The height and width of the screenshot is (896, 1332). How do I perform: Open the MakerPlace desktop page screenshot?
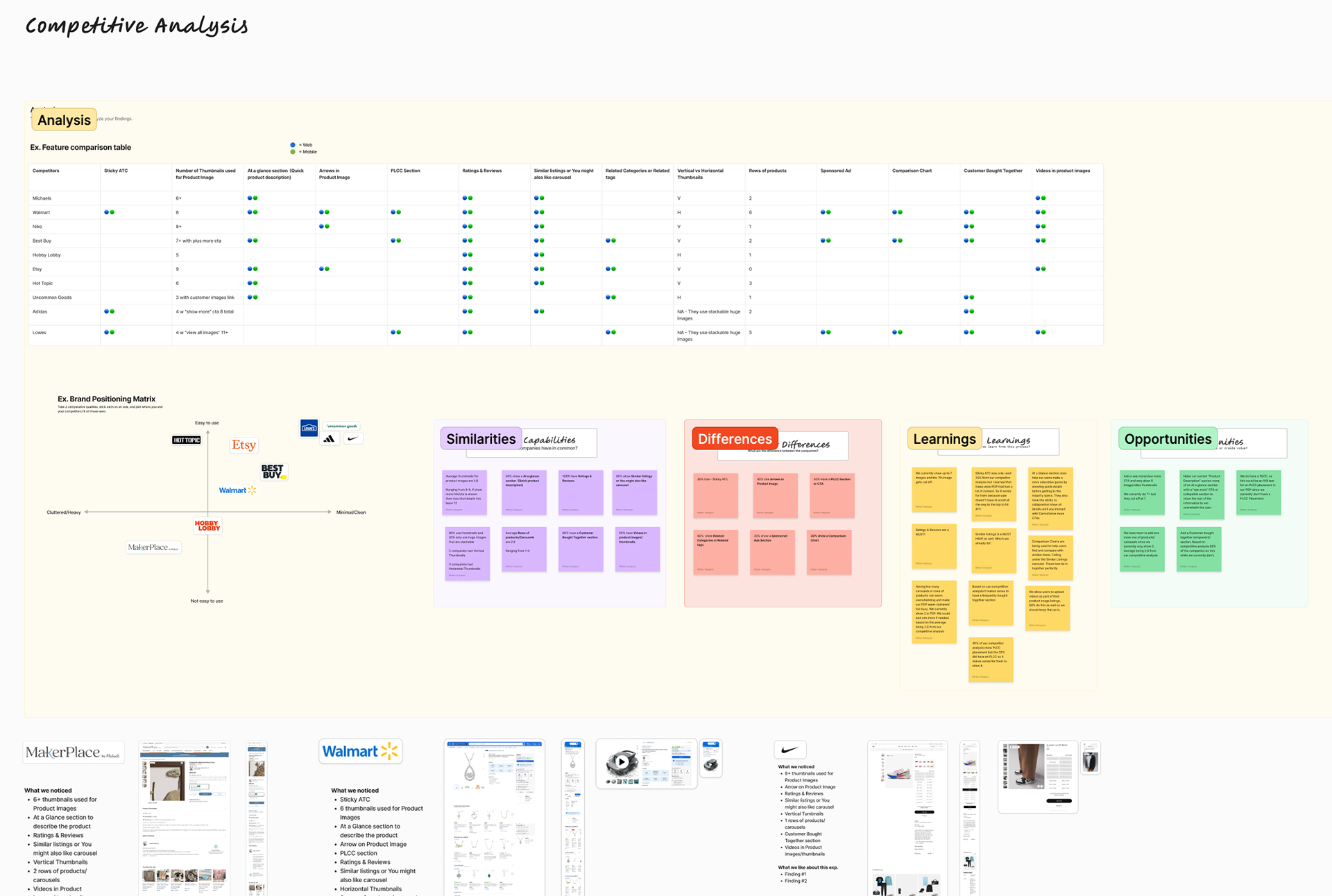pyautogui.click(x=184, y=818)
